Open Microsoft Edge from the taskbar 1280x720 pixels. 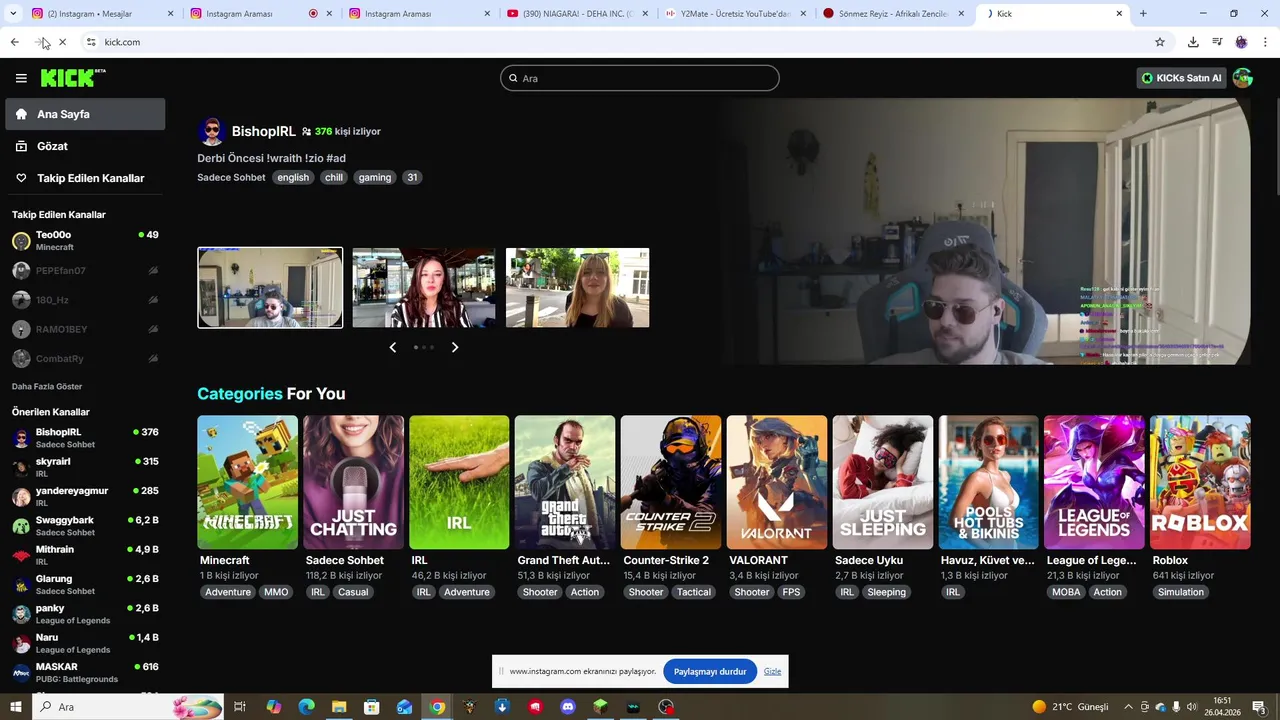306,707
